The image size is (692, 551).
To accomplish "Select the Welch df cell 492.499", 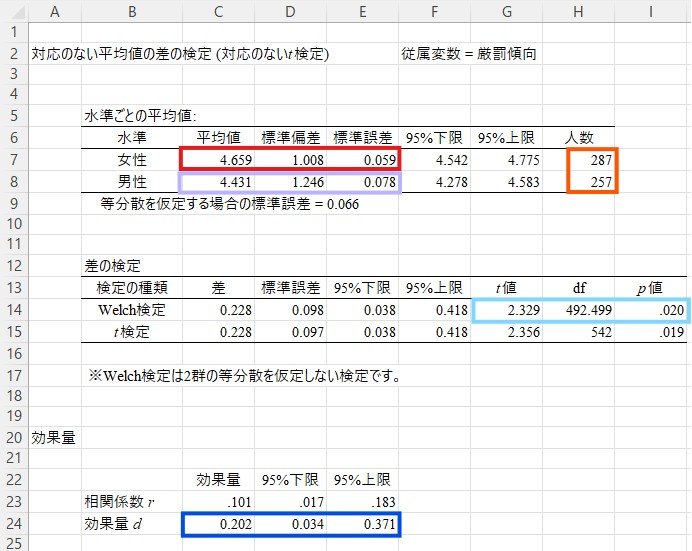I will (x=579, y=310).
